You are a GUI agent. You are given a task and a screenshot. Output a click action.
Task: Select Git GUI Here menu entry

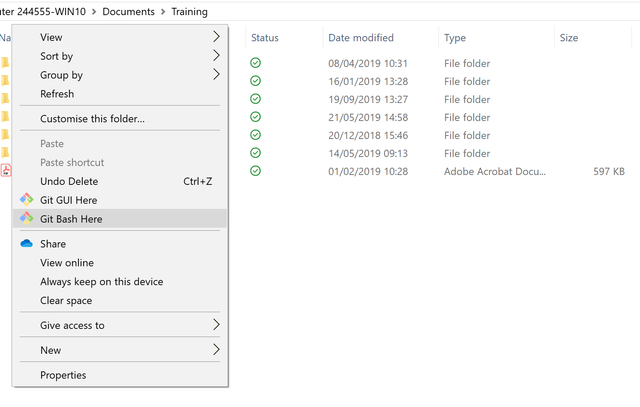point(120,200)
